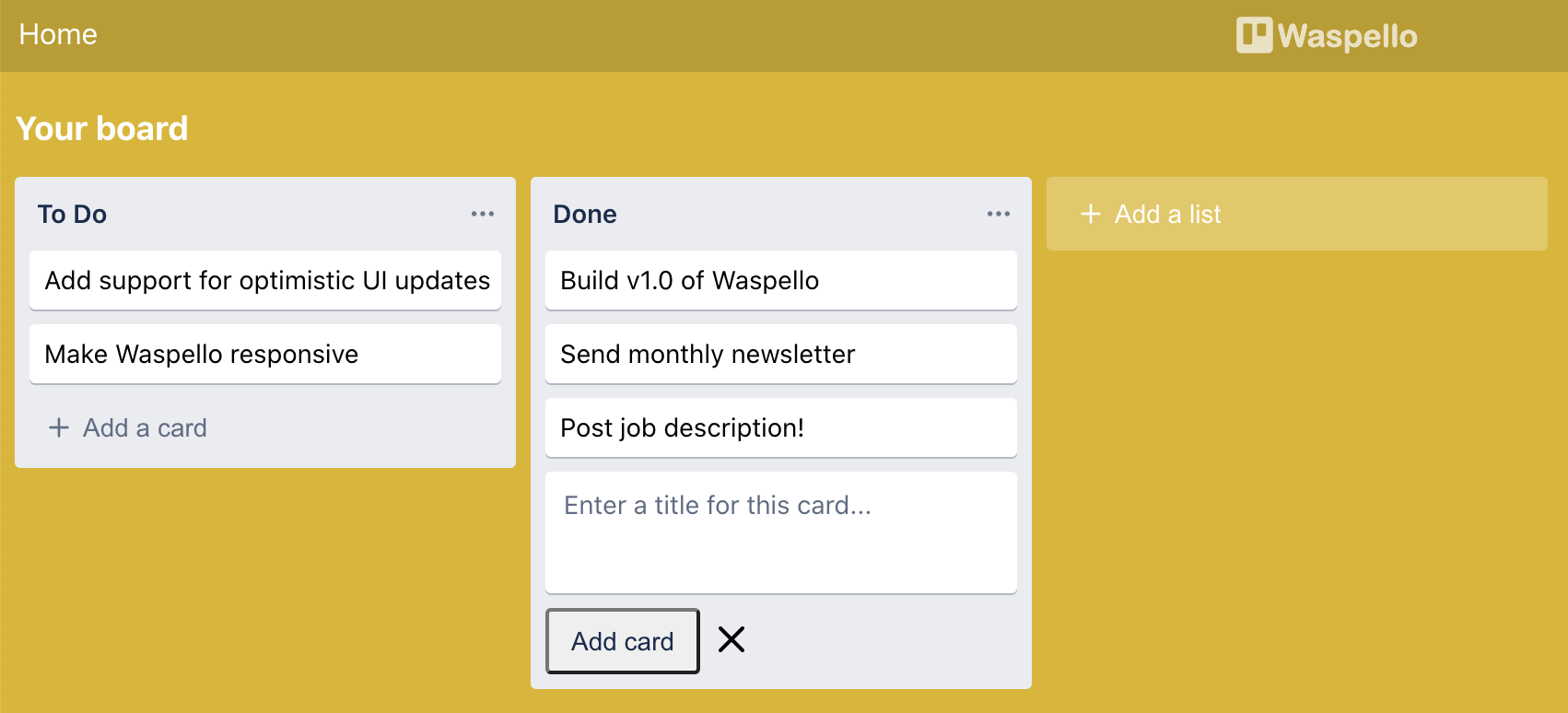Viewport: 1568px width, 713px height.
Task: Click the Done list title
Action: coord(585,214)
